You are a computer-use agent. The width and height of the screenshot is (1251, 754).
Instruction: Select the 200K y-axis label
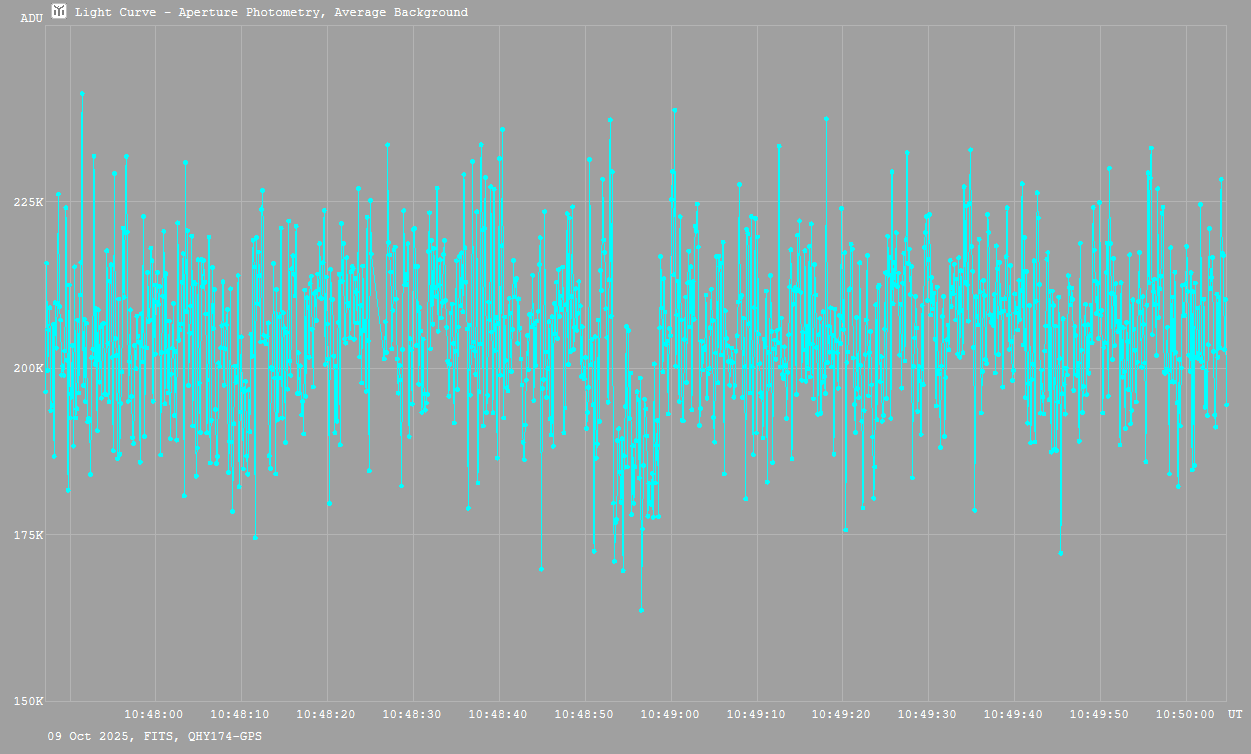coord(27,368)
